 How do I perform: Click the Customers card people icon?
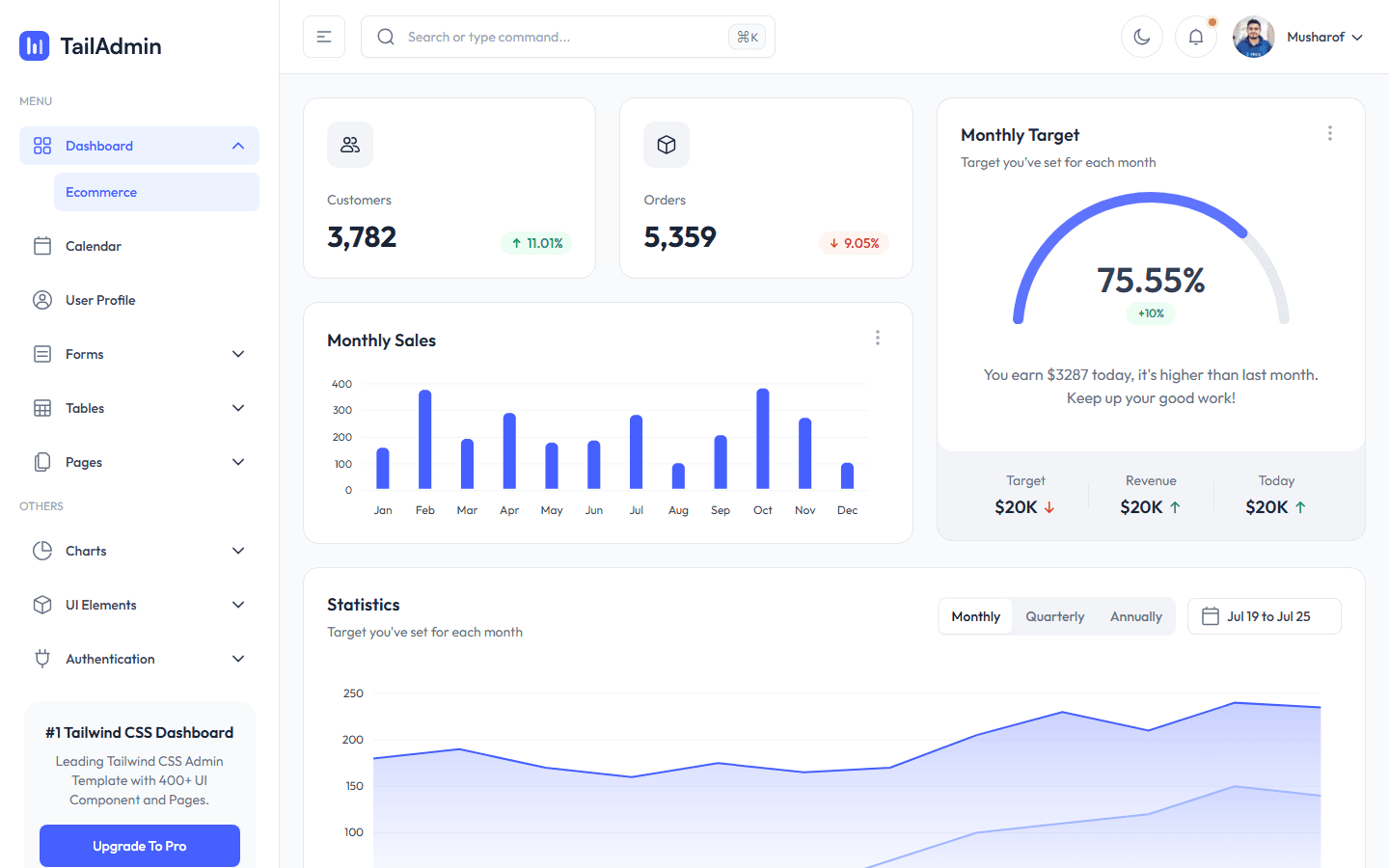point(350,145)
